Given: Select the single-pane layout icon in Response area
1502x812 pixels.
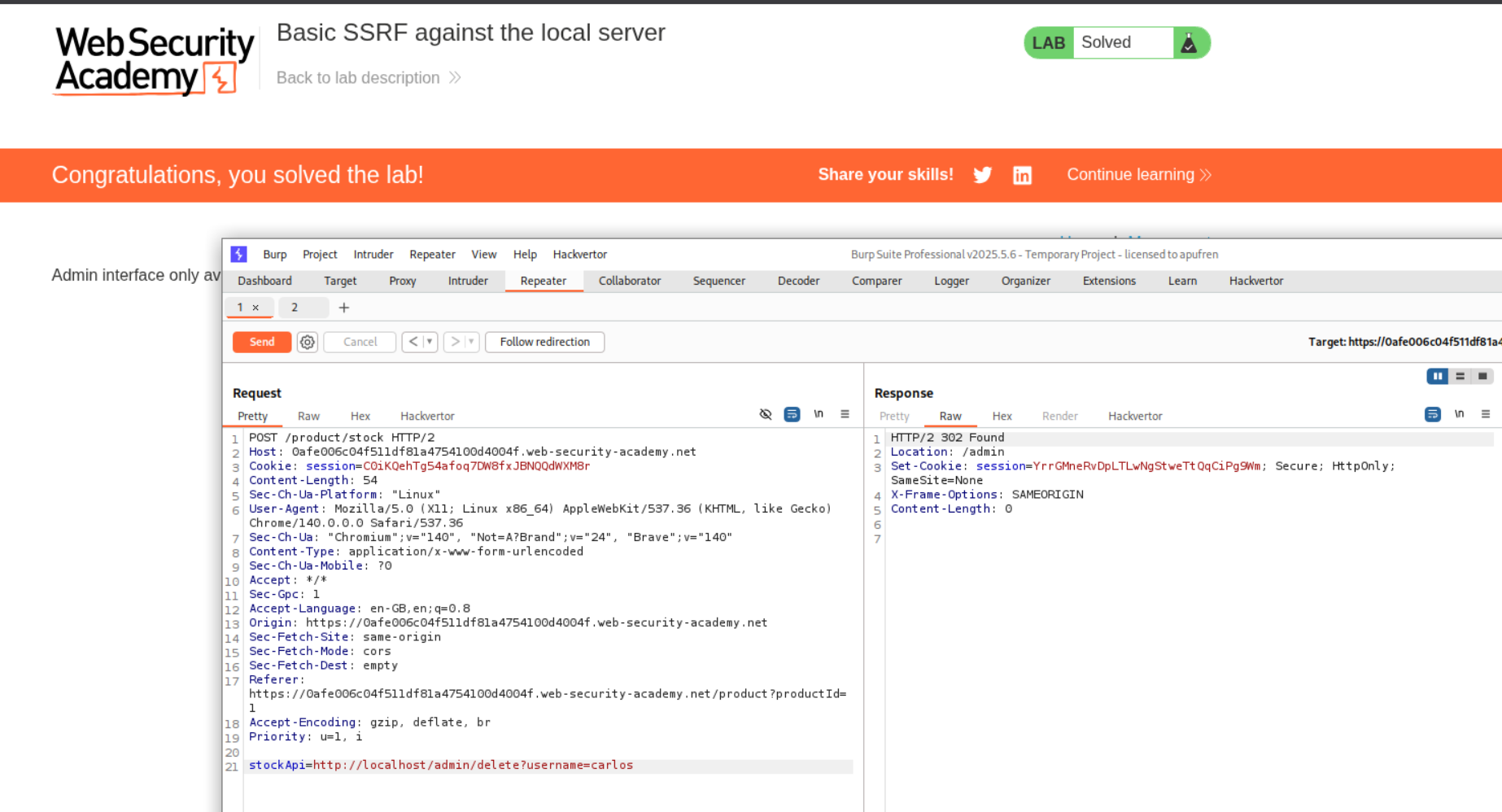Looking at the screenshot, I should pos(1483,376).
